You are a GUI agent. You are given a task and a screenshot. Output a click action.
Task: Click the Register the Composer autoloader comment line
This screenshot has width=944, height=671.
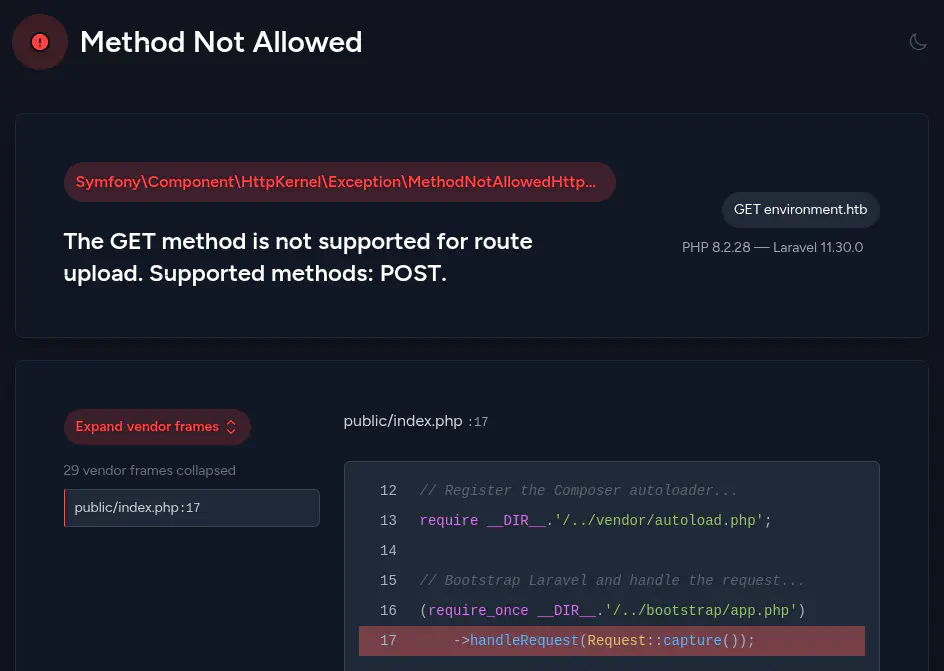point(578,491)
